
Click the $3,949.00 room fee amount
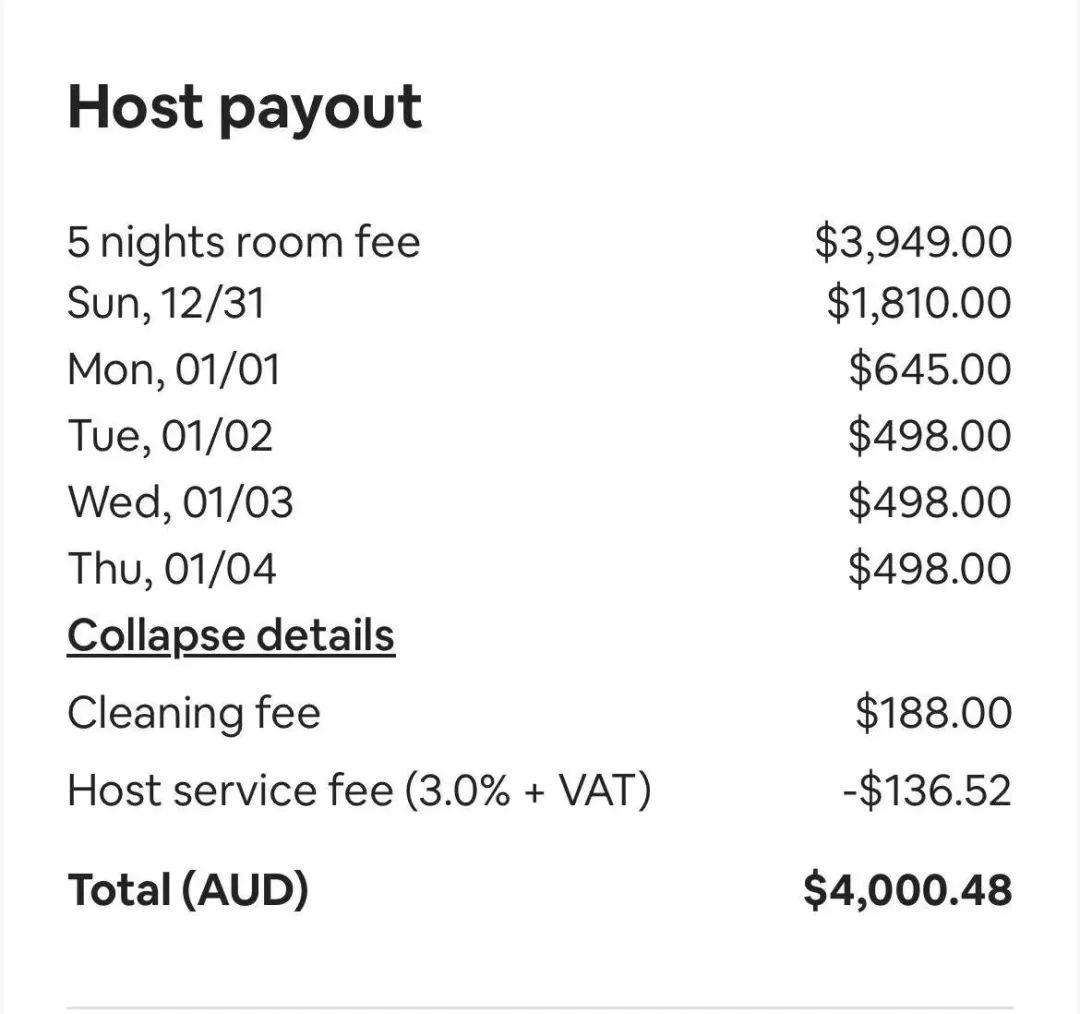click(x=912, y=243)
